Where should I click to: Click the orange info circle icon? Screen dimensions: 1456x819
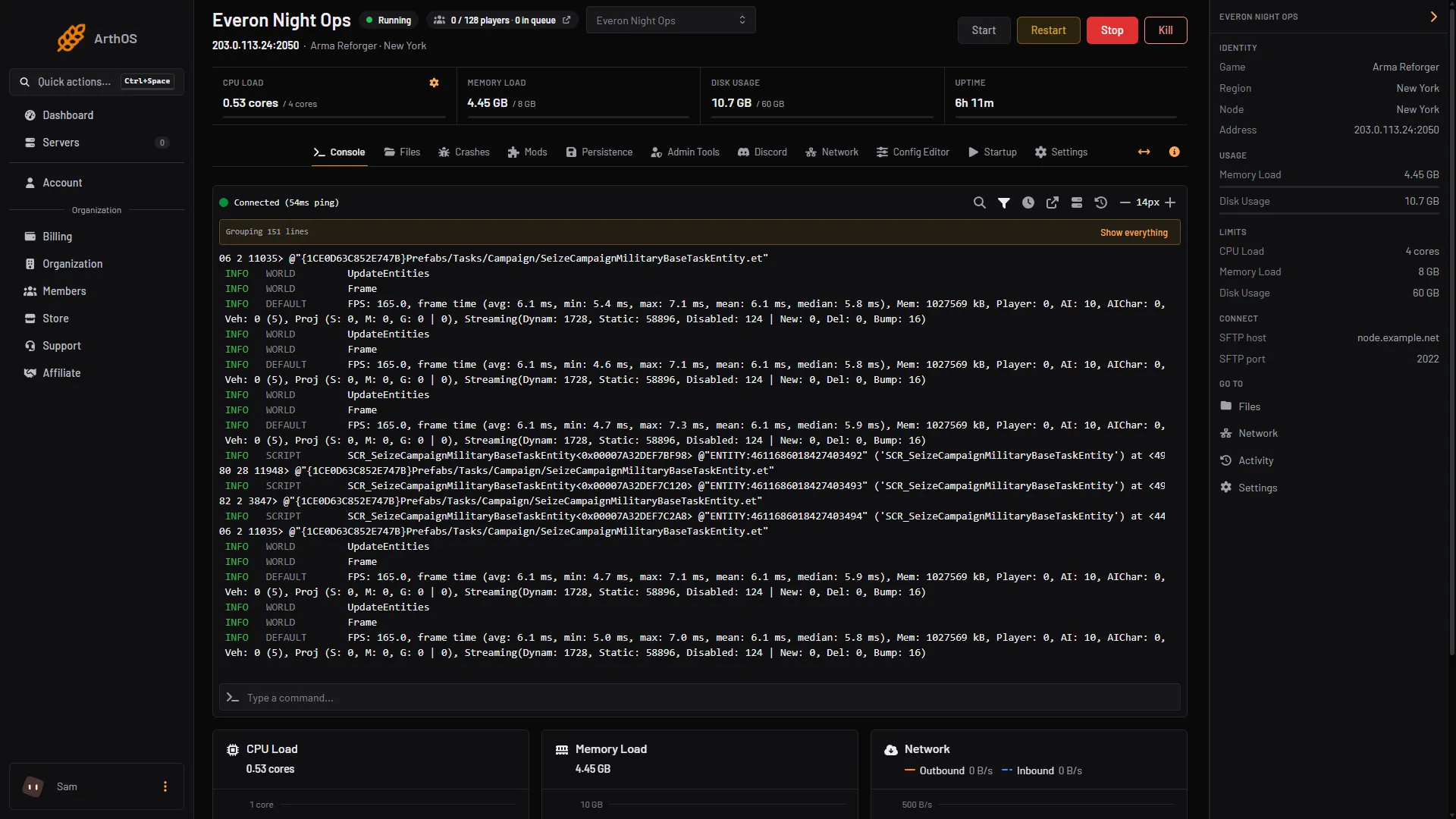1175,152
